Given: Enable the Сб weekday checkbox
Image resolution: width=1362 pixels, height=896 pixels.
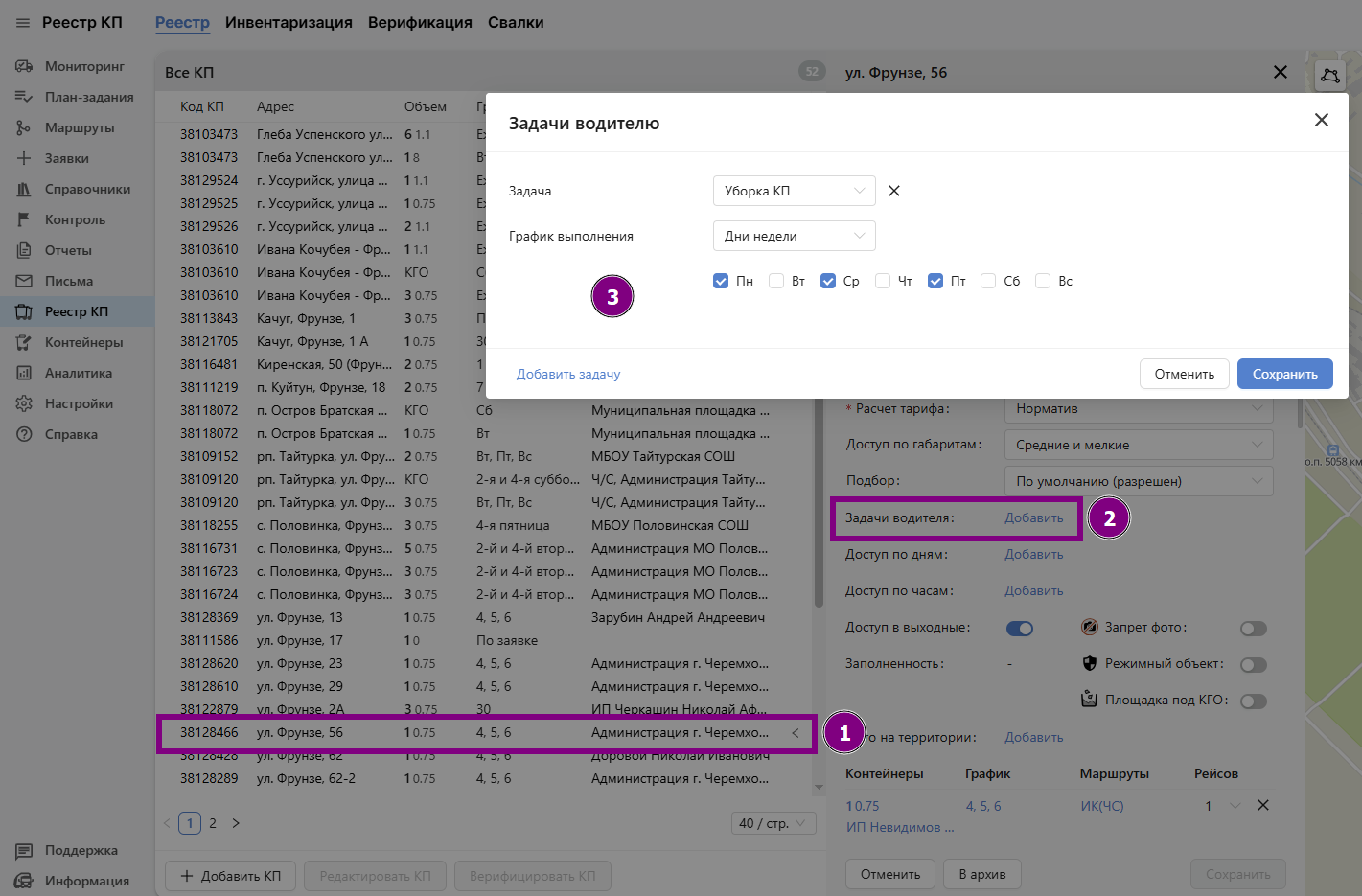Looking at the screenshot, I should point(988,281).
